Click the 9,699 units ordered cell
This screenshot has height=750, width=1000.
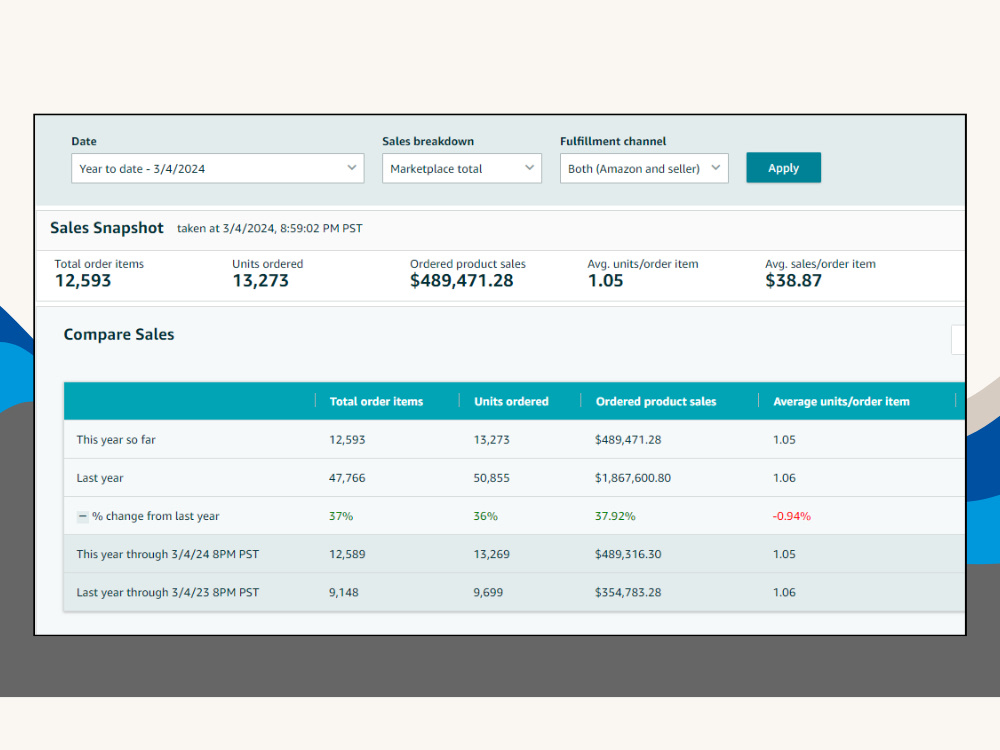(x=488, y=592)
